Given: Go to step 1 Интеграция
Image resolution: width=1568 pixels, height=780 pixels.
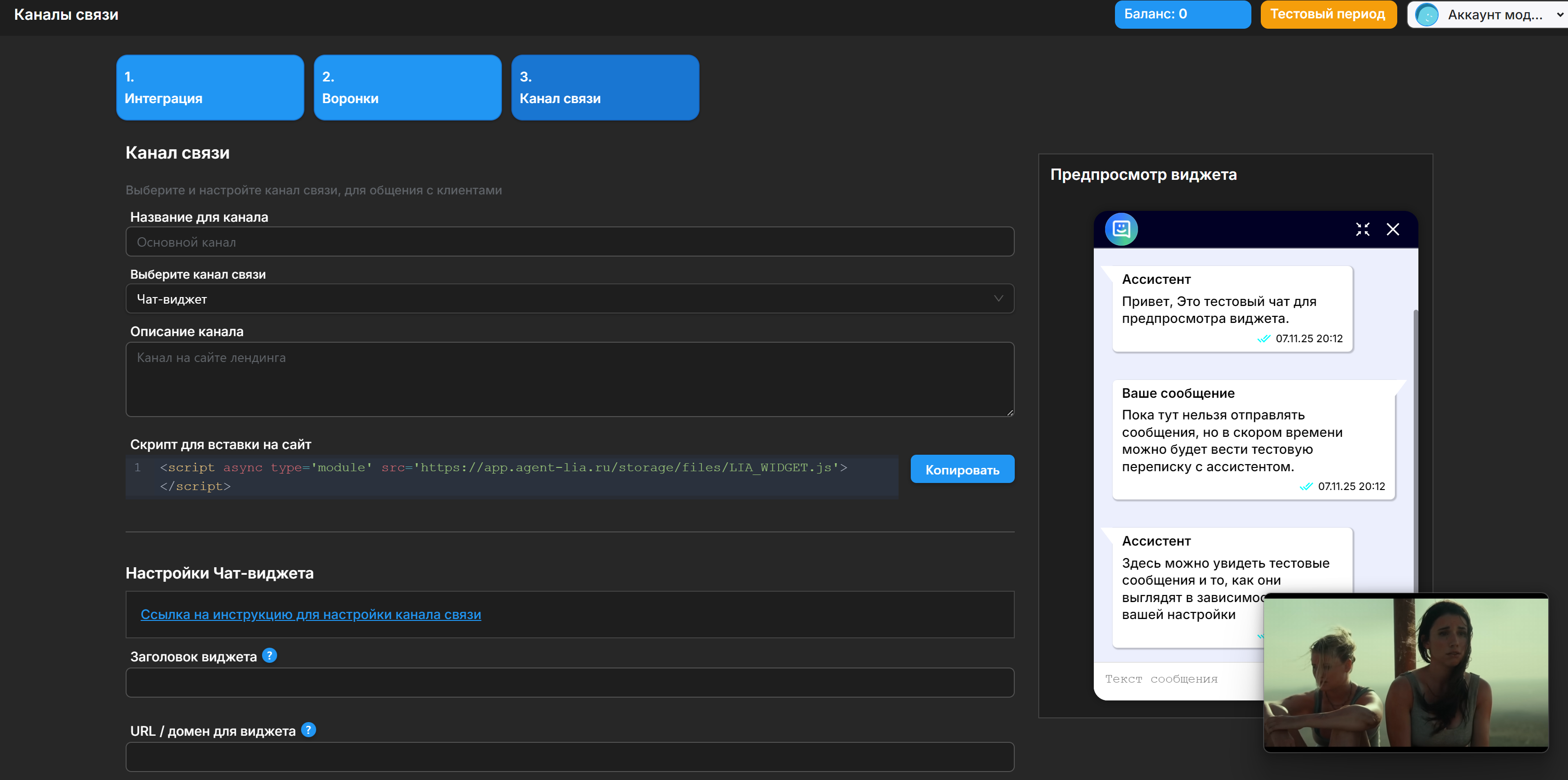Looking at the screenshot, I should point(209,87).
